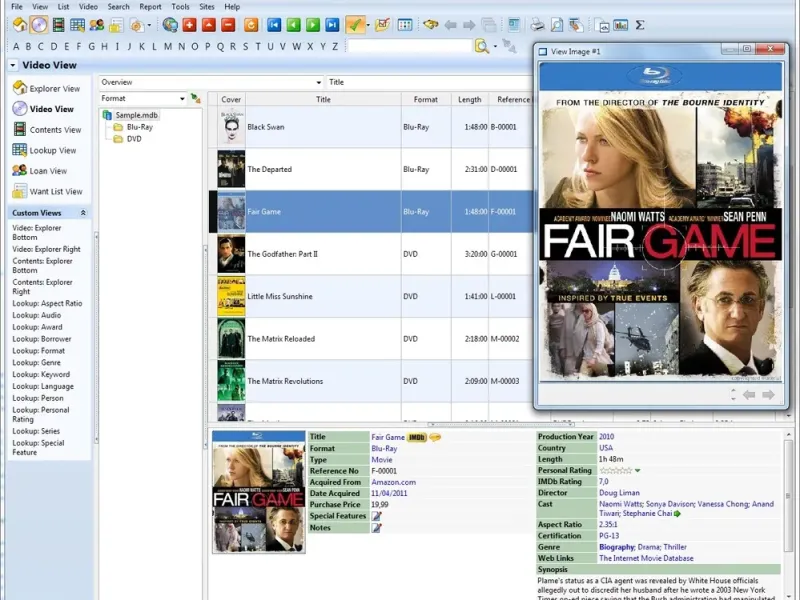Open the search options dropdown arrow
The height and width of the screenshot is (600, 800).
(495, 46)
